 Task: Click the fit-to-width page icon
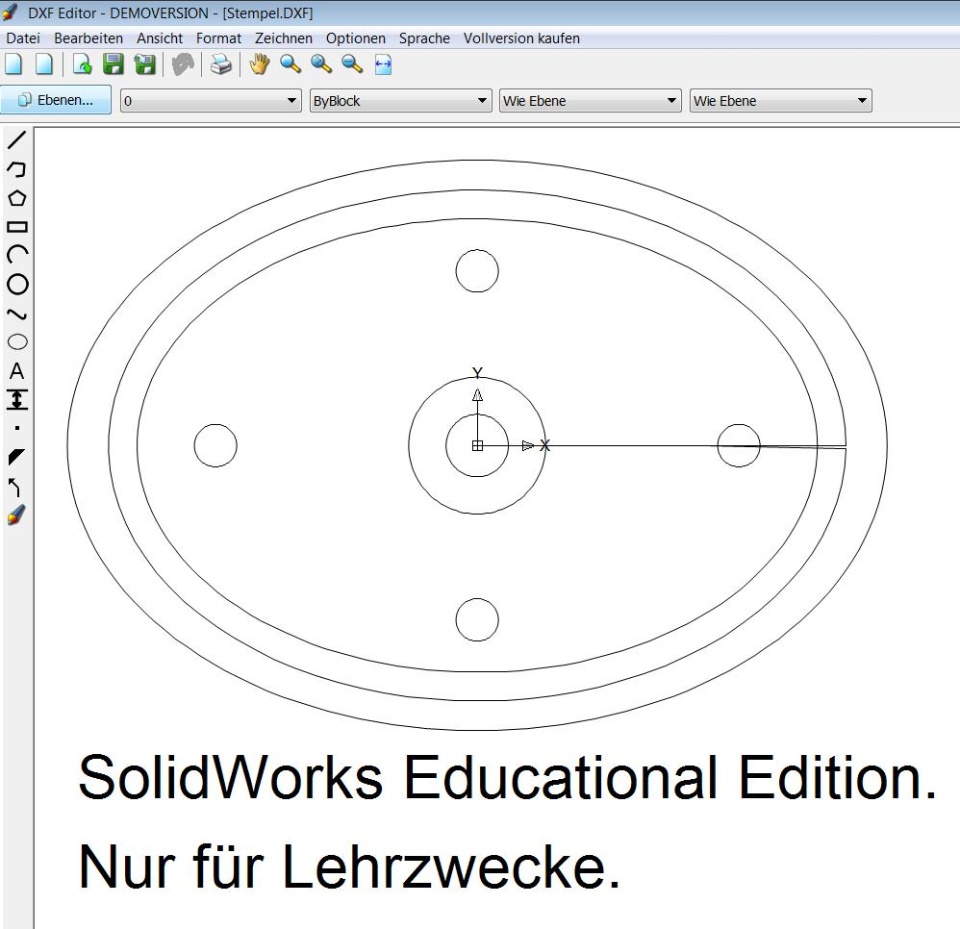pos(383,64)
